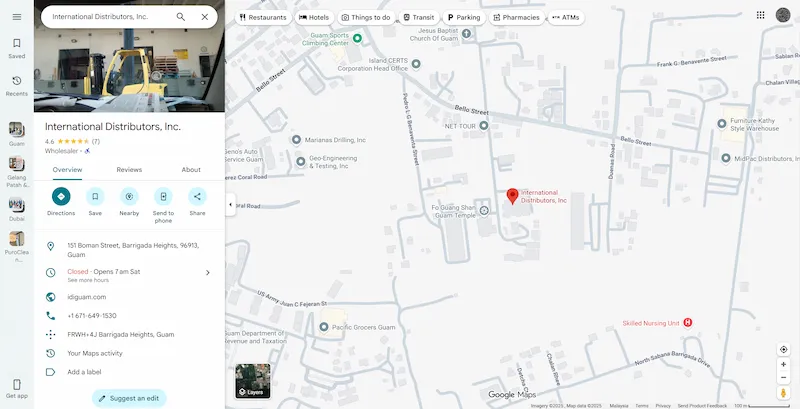Click the Guam Sports Climbing Center marker
The image size is (800, 409).
click(357, 38)
